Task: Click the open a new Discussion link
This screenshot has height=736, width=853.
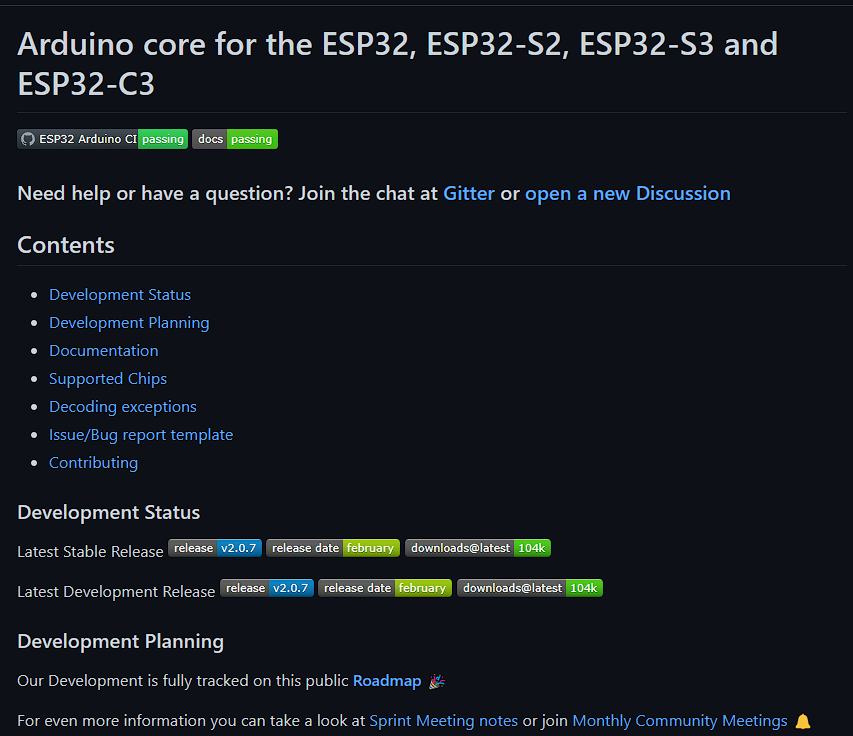Action: (x=627, y=193)
